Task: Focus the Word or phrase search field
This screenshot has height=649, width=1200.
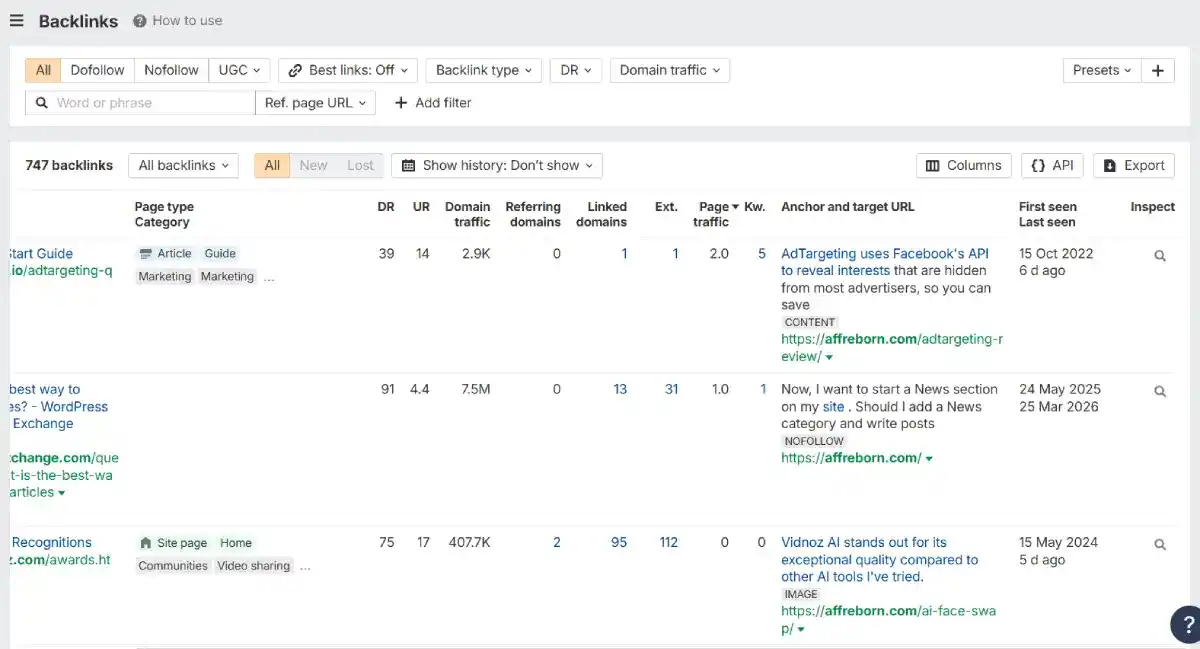Action: 140,102
